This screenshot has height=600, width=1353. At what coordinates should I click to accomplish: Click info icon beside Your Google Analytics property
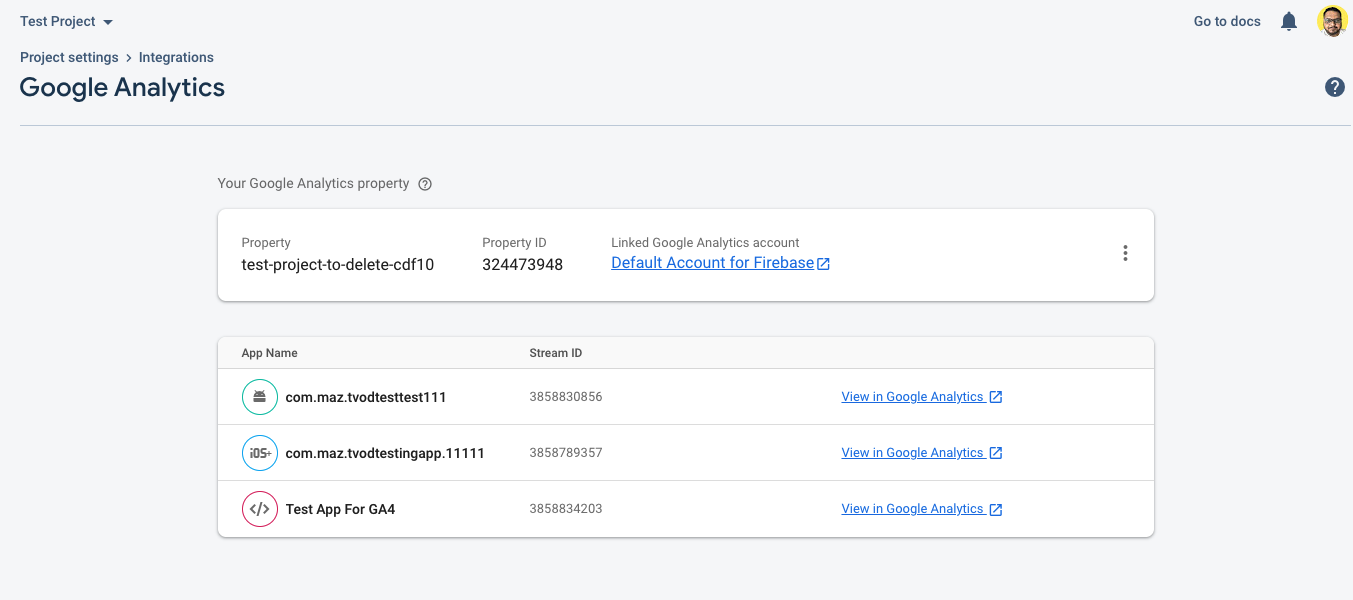click(425, 184)
